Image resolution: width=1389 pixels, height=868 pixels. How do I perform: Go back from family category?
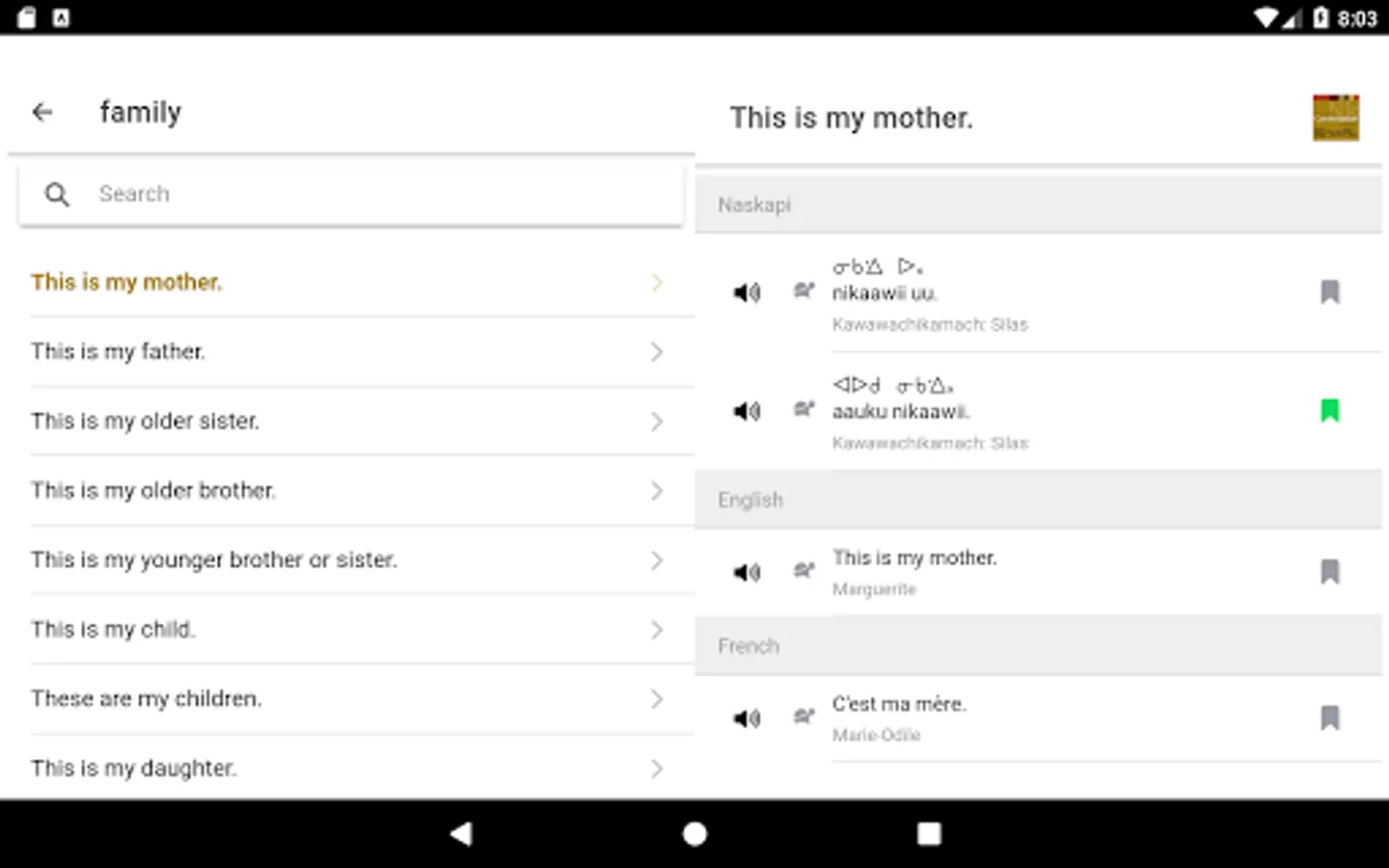click(x=42, y=112)
